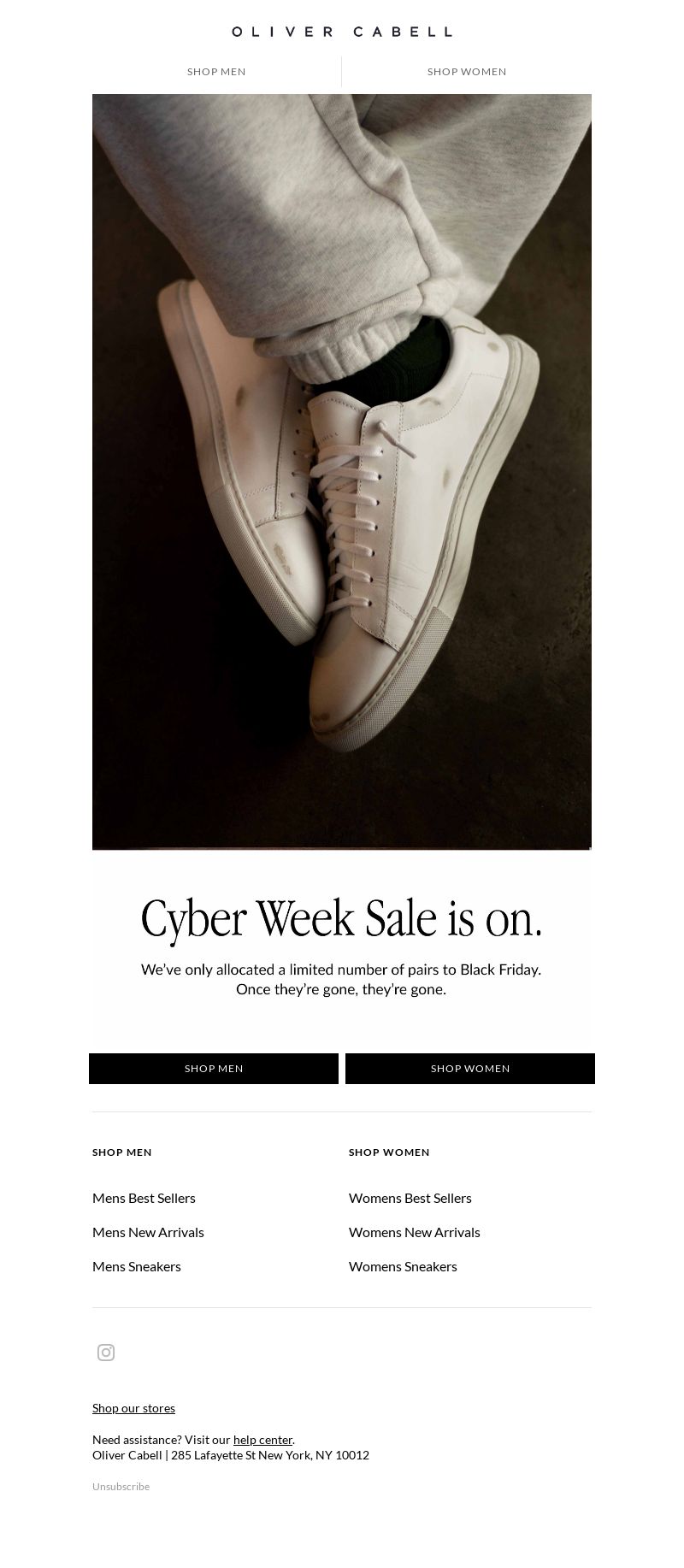Open Mens New Arrivals link
The height and width of the screenshot is (1568, 684).
(x=148, y=1232)
